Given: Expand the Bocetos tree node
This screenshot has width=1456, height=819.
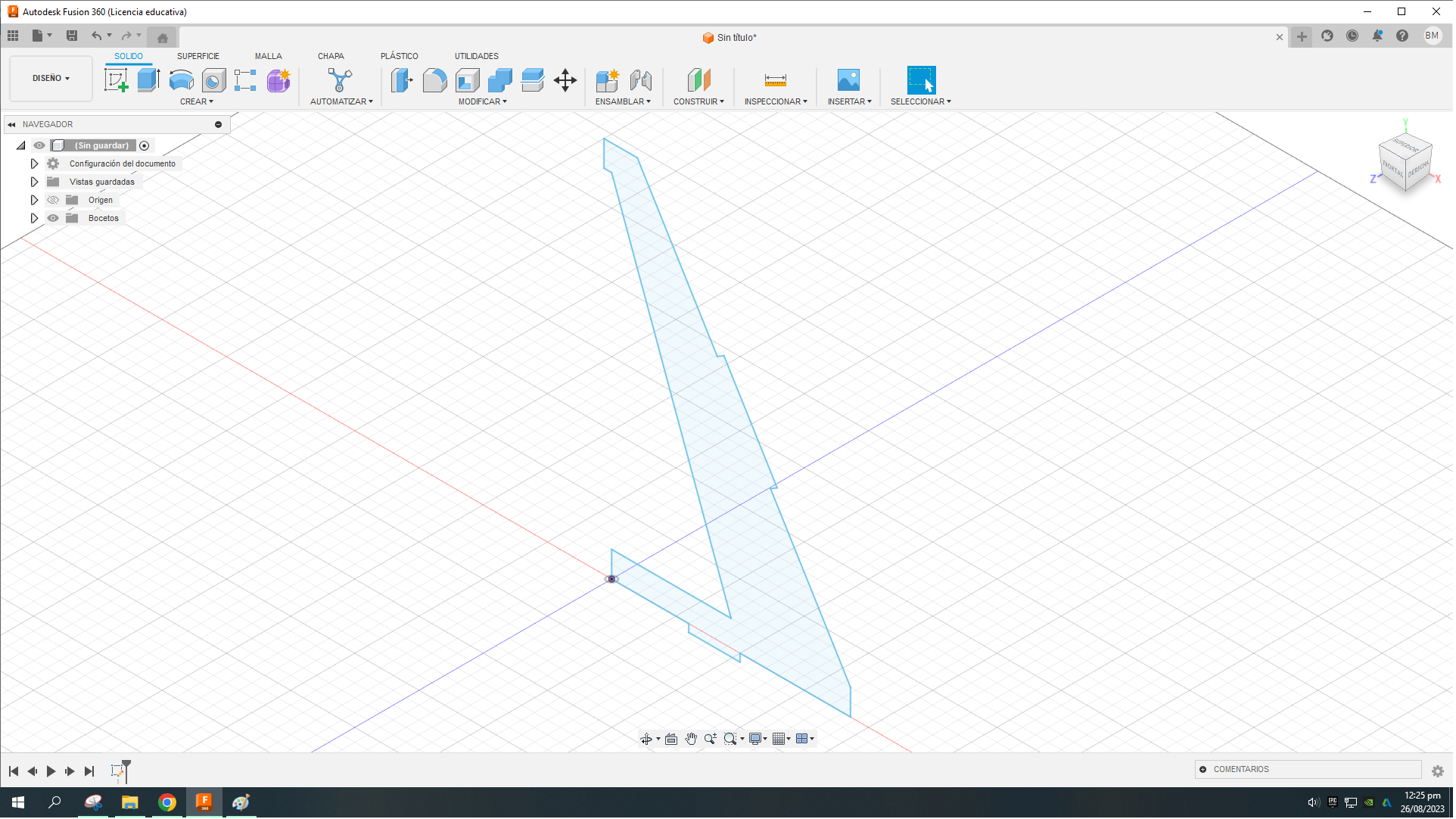Looking at the screenshot, I should [x=34, y=217].
